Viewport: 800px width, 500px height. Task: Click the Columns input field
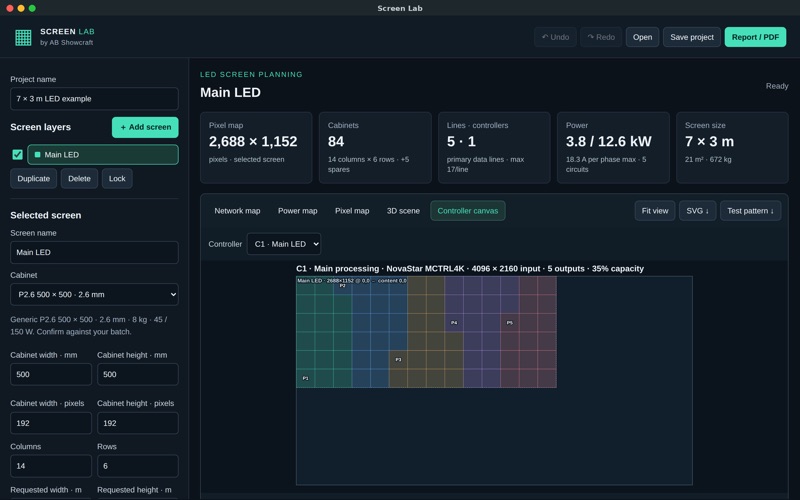51,466
